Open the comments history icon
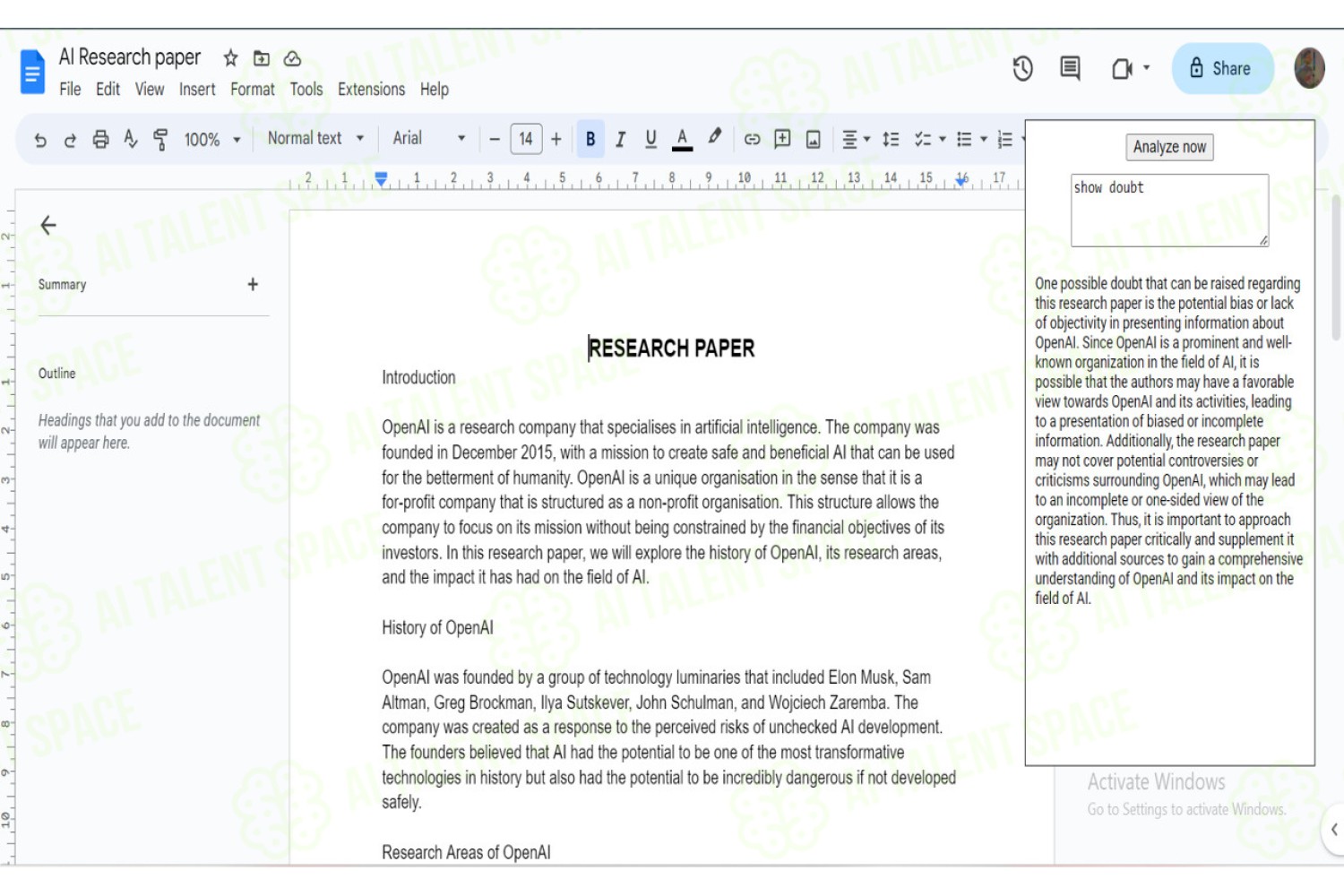This screenshot has height=896, width=1344. [1070, 68]
